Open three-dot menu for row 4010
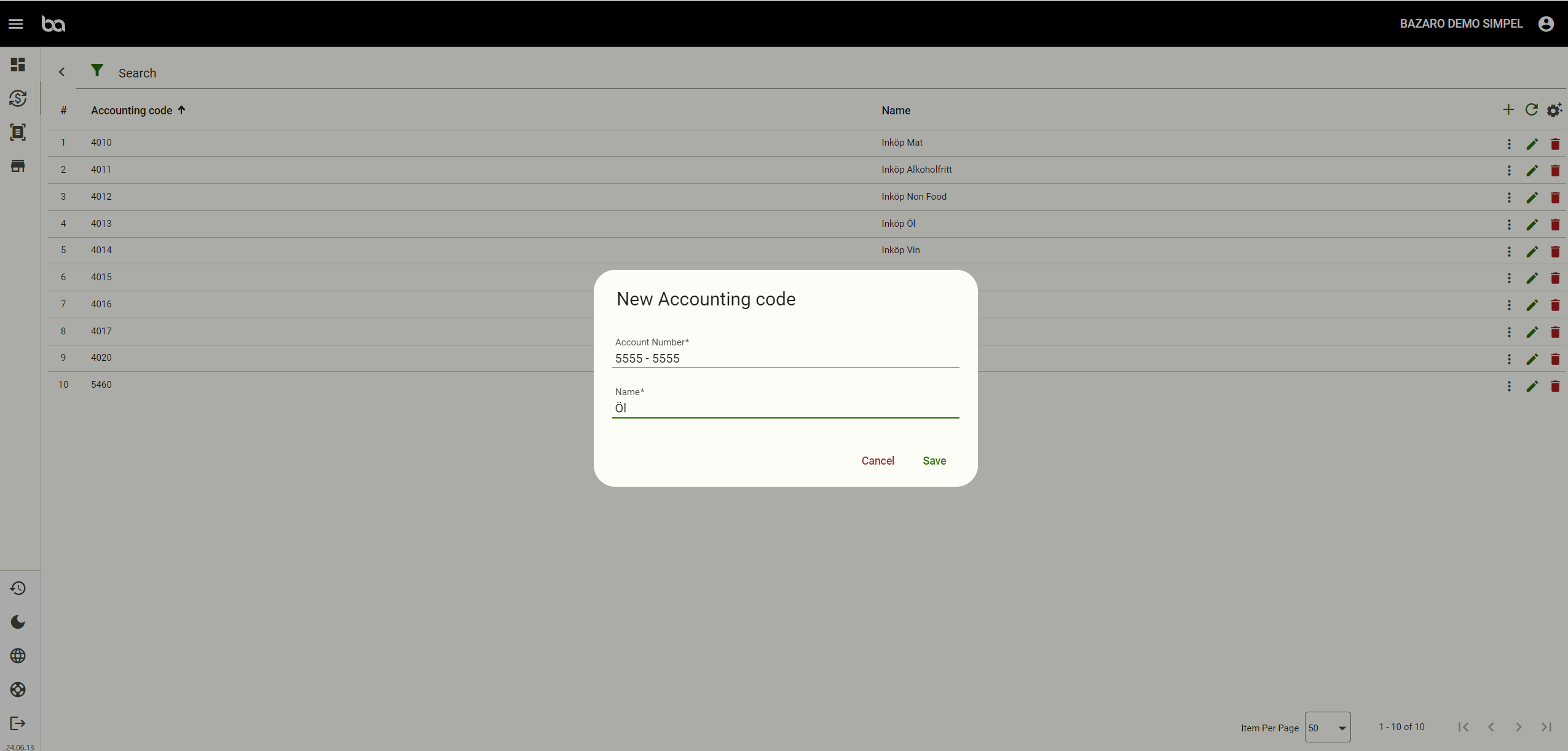The image size is (1568, 751). click(1508, 144)
